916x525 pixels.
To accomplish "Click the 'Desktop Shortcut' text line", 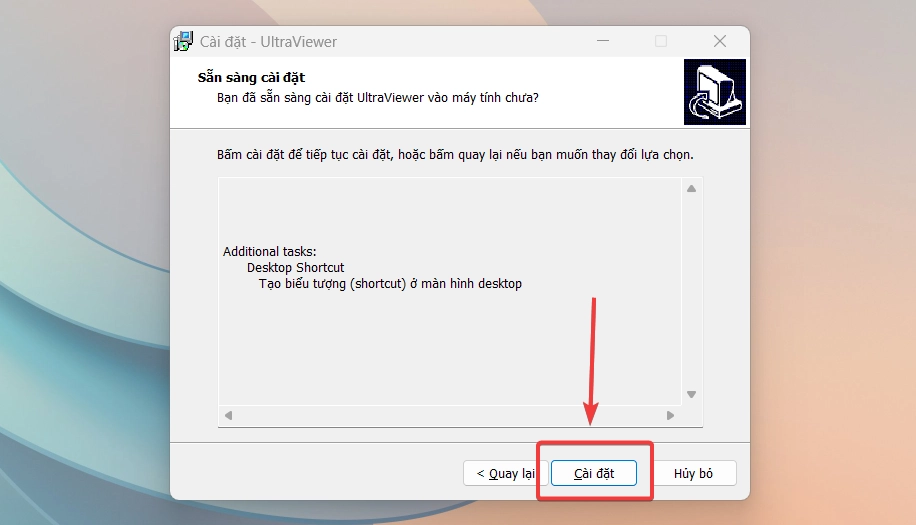I will pos(296,267).
